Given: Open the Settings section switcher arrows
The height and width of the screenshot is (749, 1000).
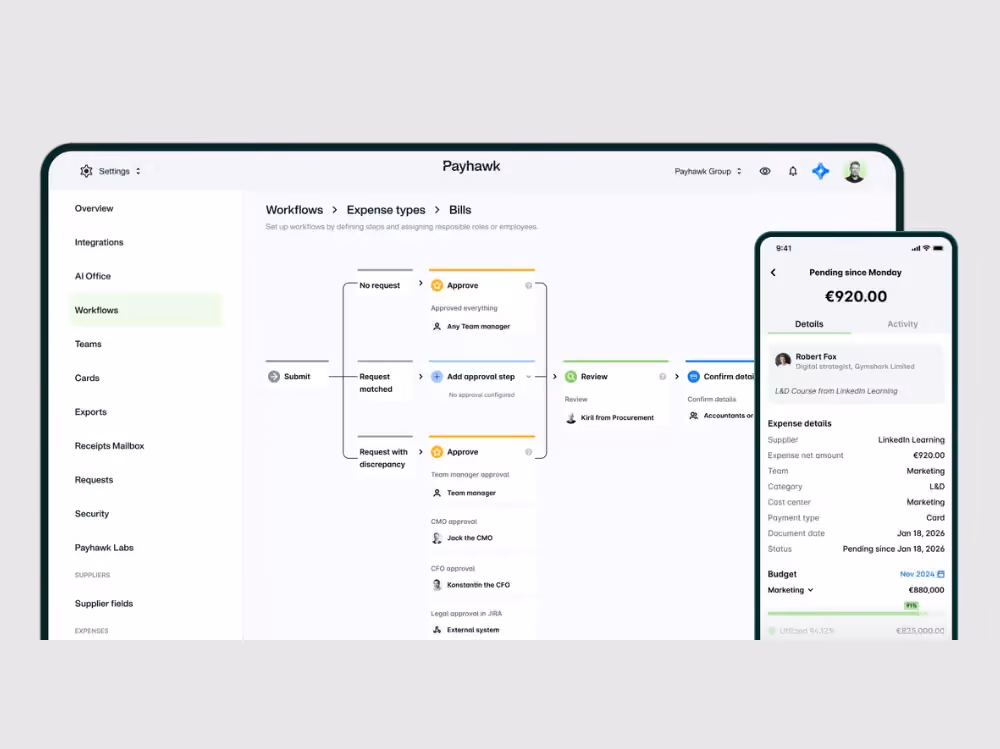Looking at the screenshot, I should pyautogui.click(x=138, y=171).
